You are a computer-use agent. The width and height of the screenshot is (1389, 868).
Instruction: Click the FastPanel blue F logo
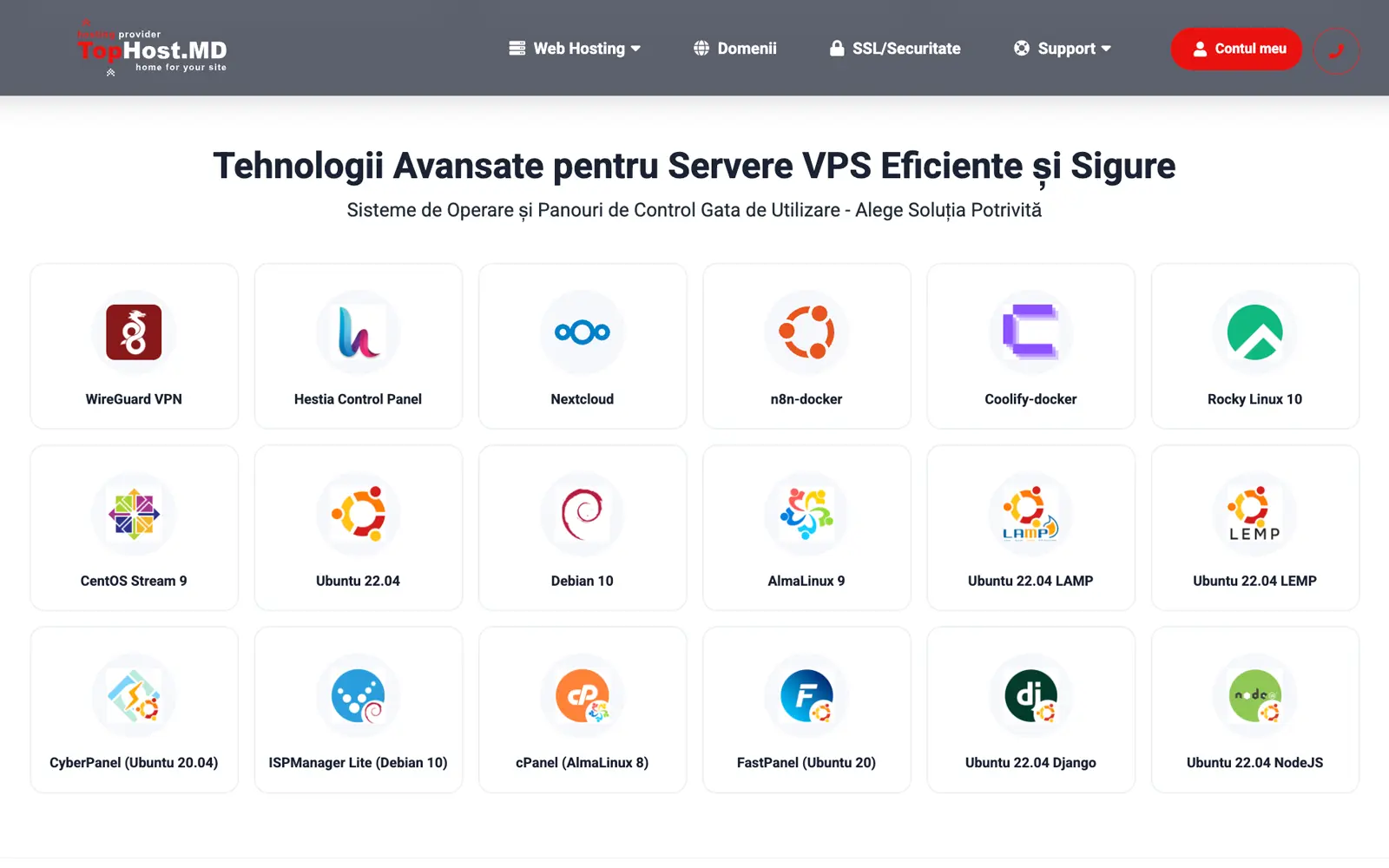806,695
